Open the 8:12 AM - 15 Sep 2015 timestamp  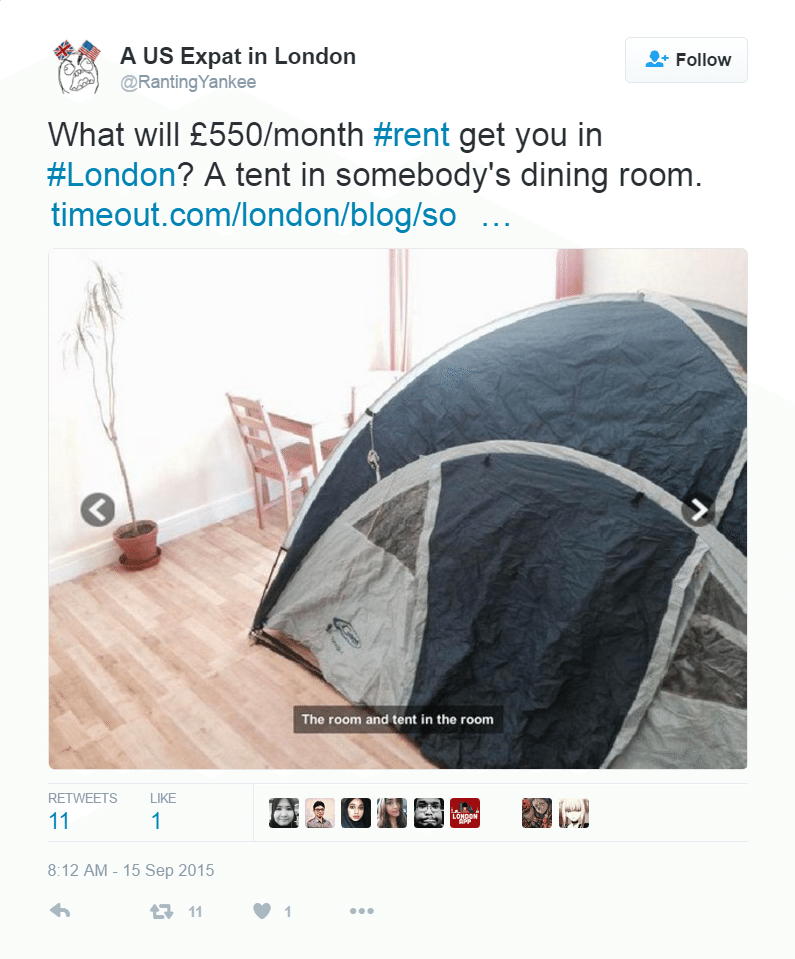131,870
